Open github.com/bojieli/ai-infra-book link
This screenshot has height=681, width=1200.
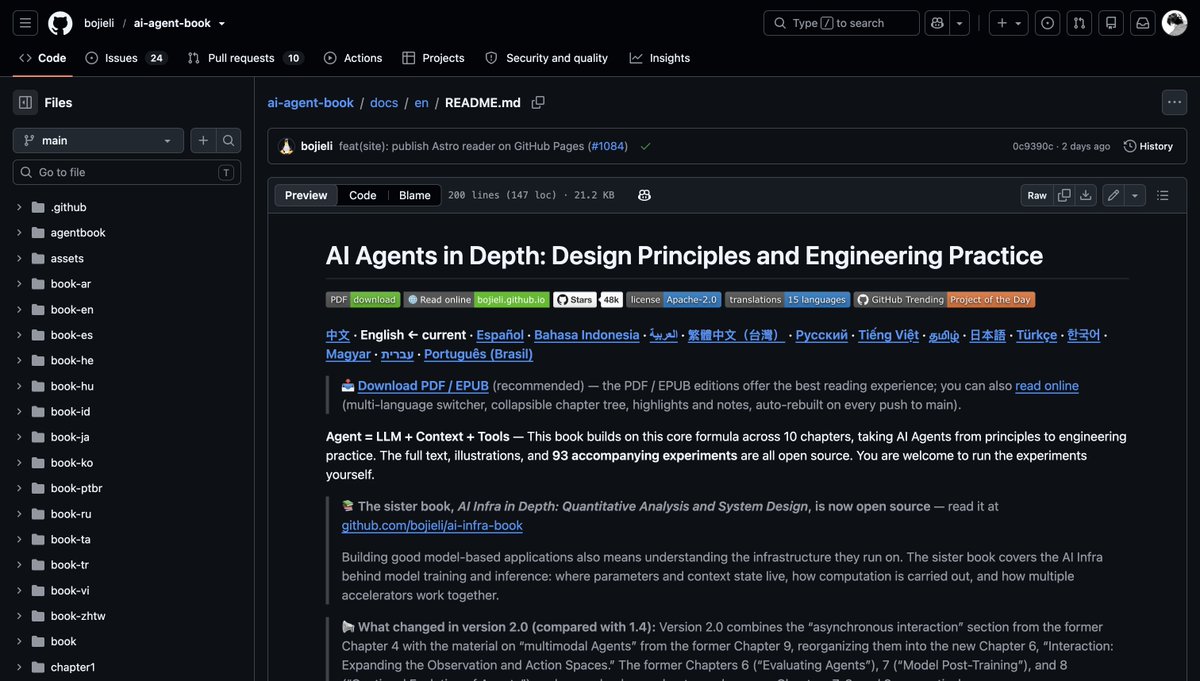[432, 525]
